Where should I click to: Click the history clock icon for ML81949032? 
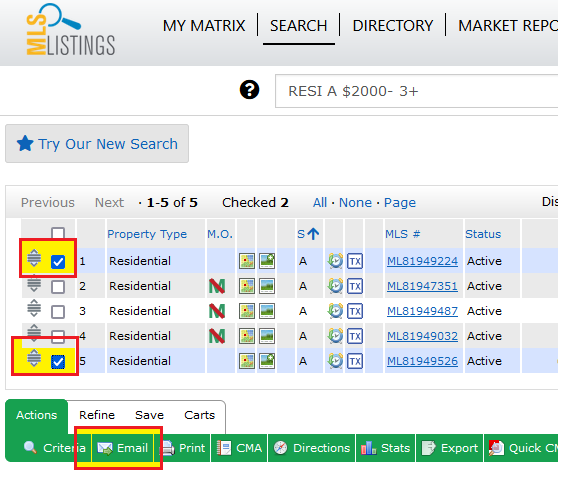point(335,336)
